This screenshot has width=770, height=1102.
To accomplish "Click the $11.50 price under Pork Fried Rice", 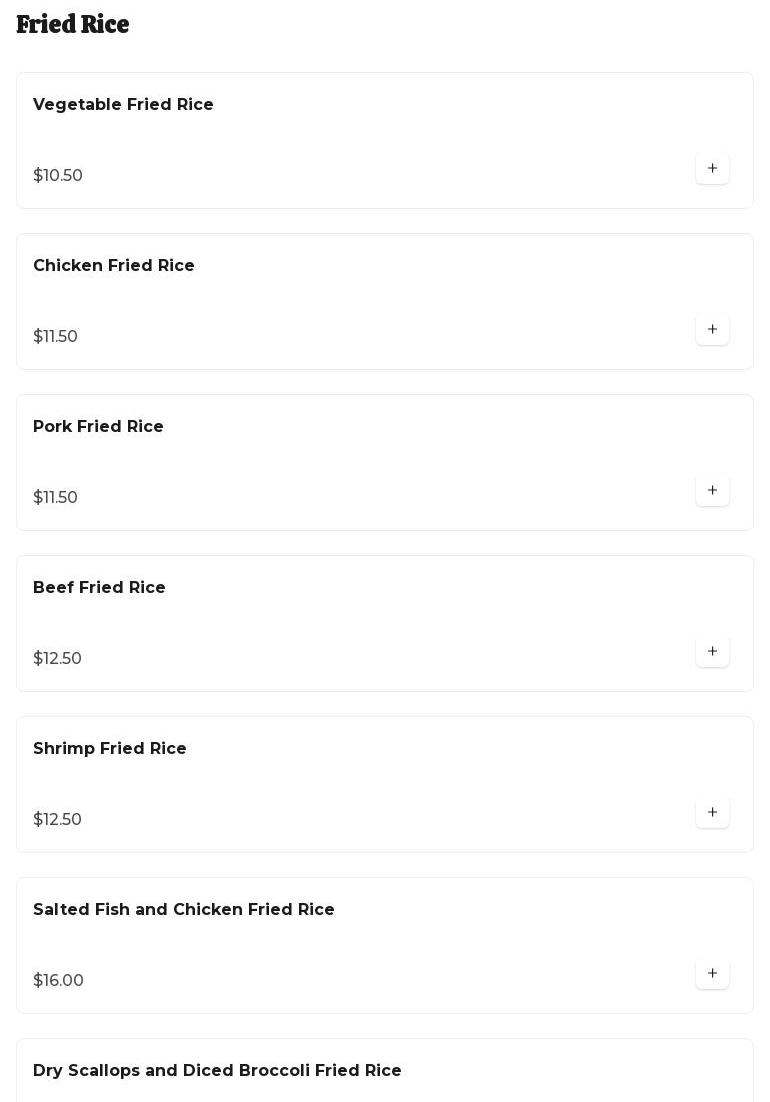I will [55, 498].
